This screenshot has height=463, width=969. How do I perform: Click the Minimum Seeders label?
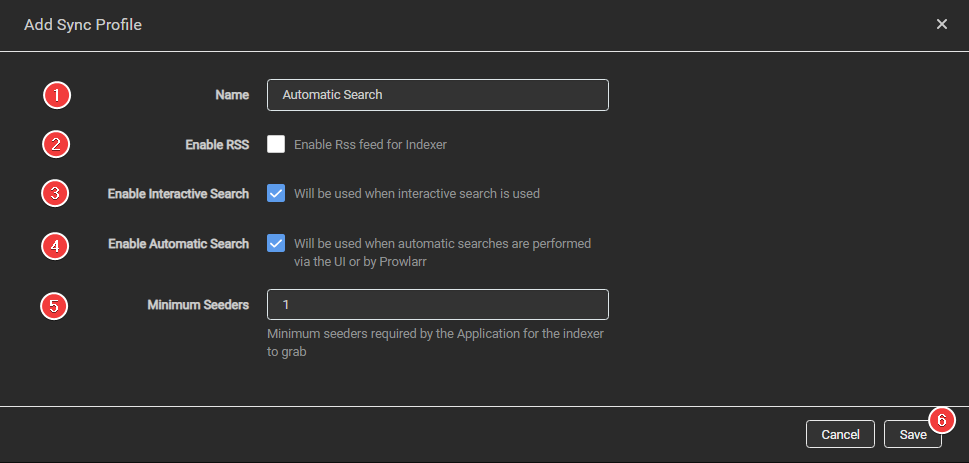tap(198, 304)
